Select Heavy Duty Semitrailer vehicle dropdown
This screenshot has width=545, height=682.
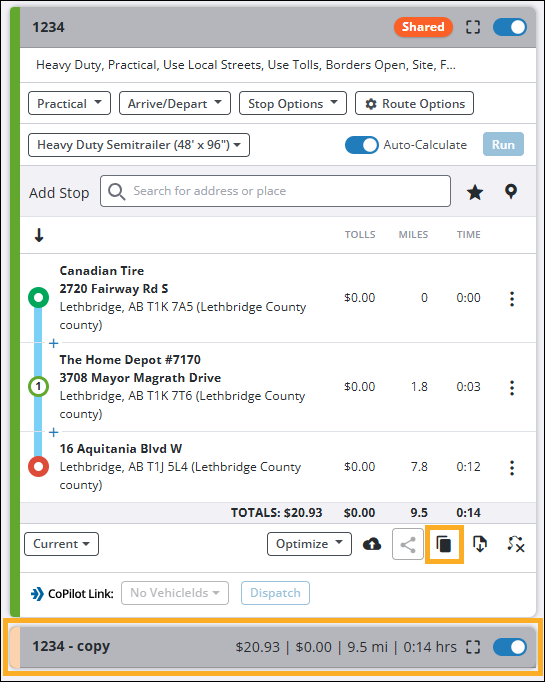coord(139,145)
